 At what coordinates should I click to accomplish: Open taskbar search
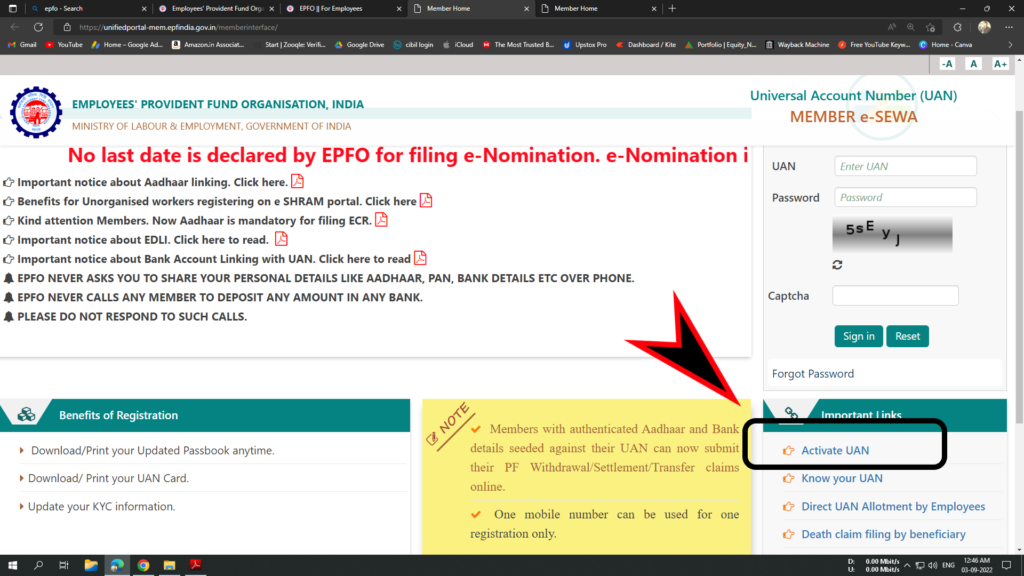tap(38, 565)
